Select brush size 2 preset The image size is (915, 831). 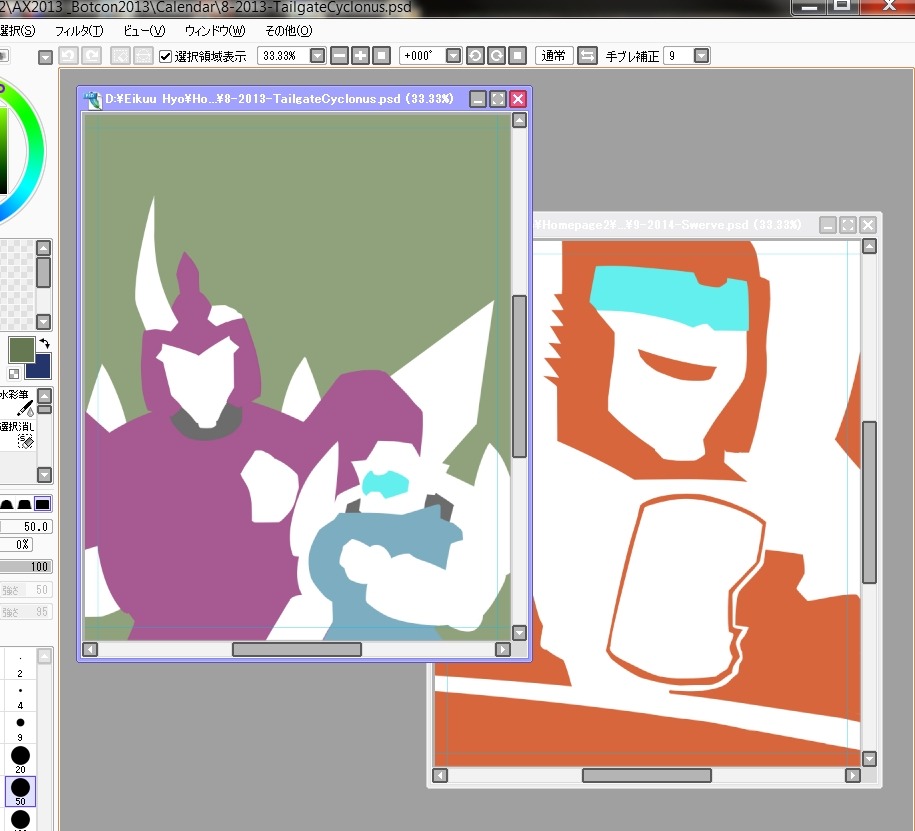point(20,665)
